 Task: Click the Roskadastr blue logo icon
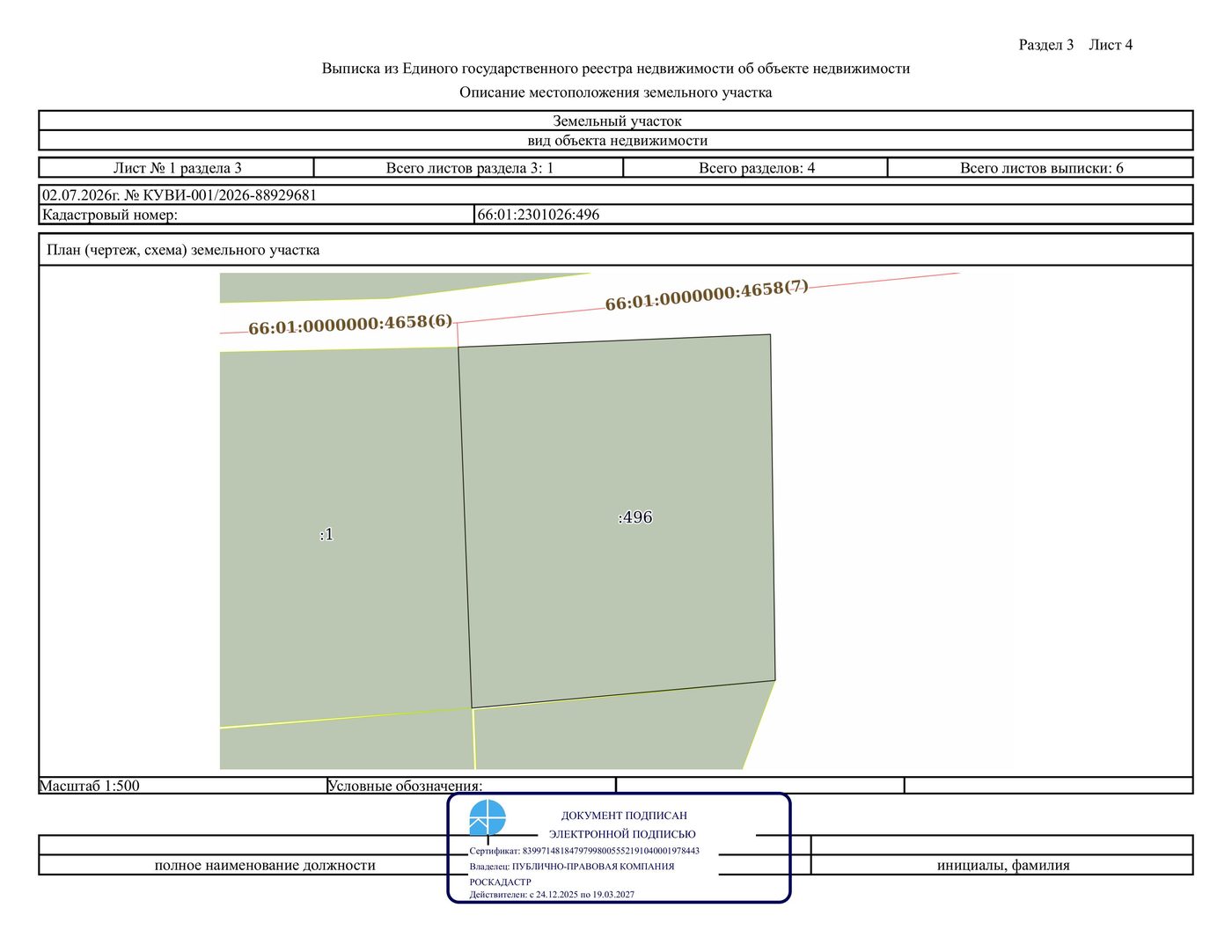pos(487,817)
